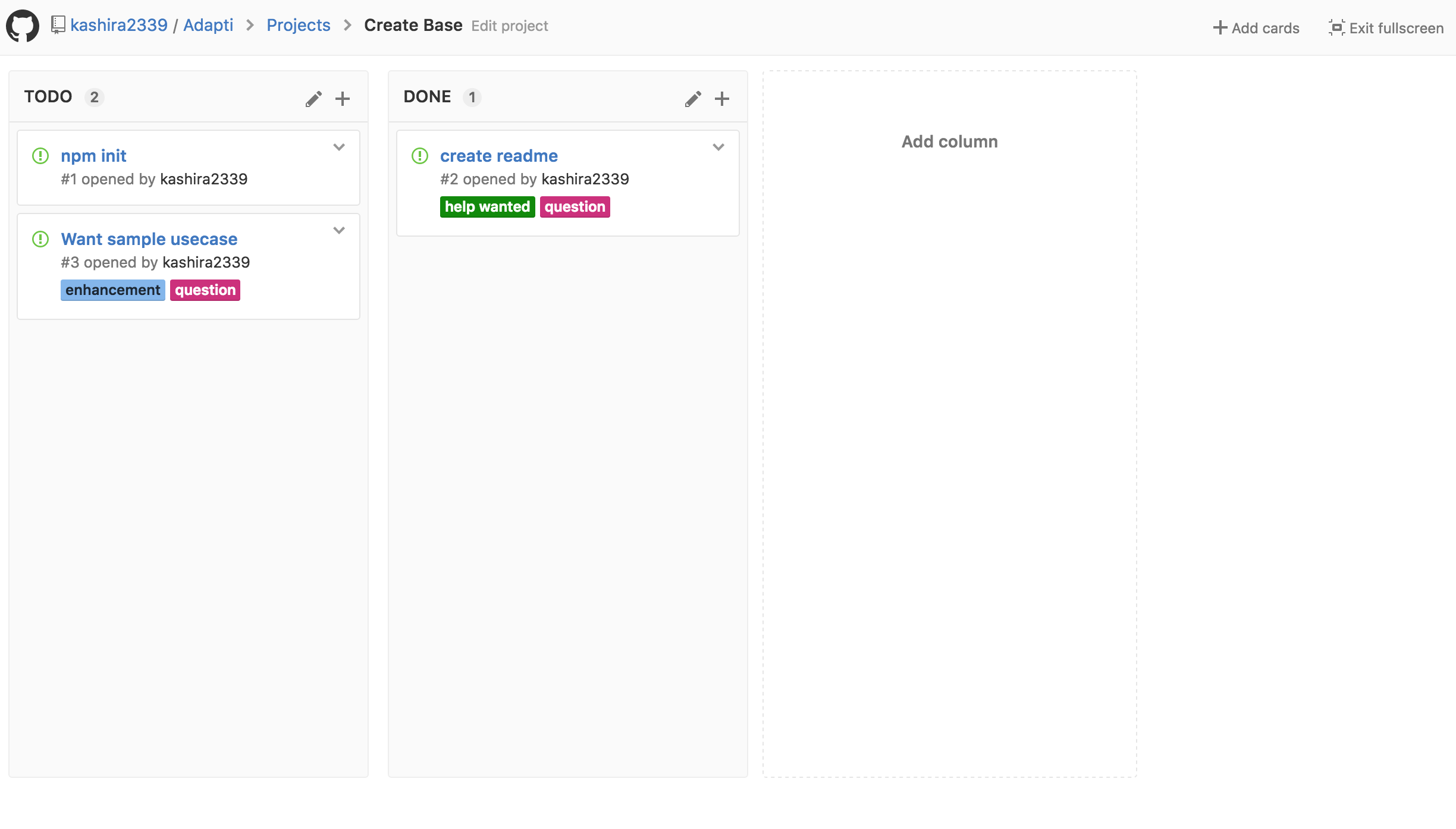This screenshot has width=1456, height=829.
Task: Click the Edit project menu option
Action: coord(510,26)
